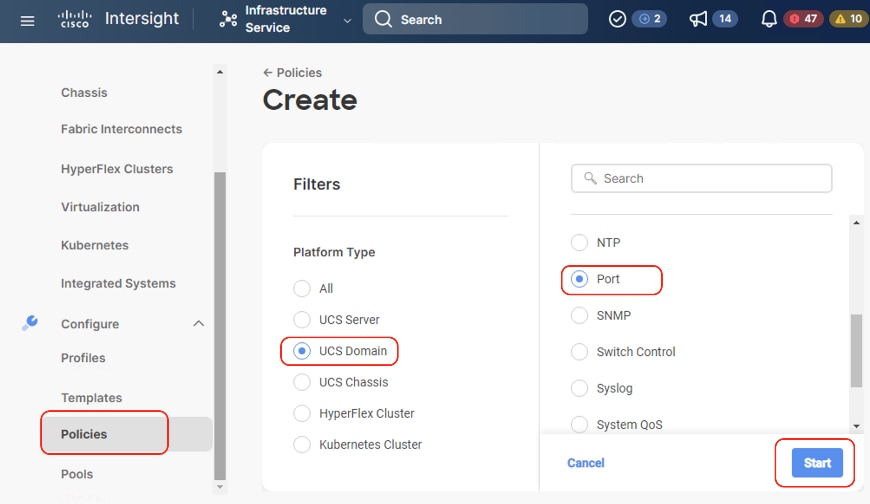Click the Infrastructure Service label
870x504 pixels.
286,19
